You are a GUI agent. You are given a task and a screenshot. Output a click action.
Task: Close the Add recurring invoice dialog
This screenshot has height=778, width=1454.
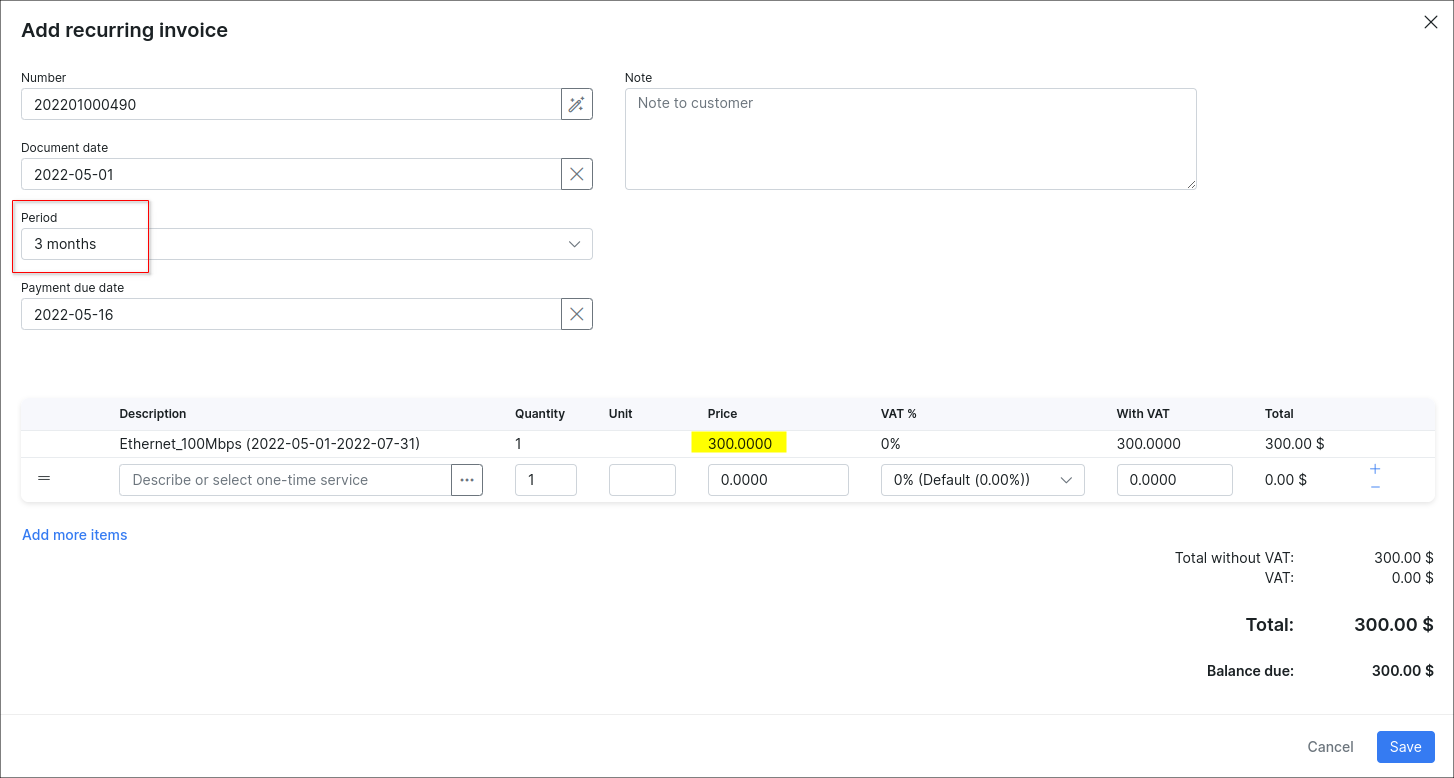coord(1431,23)
